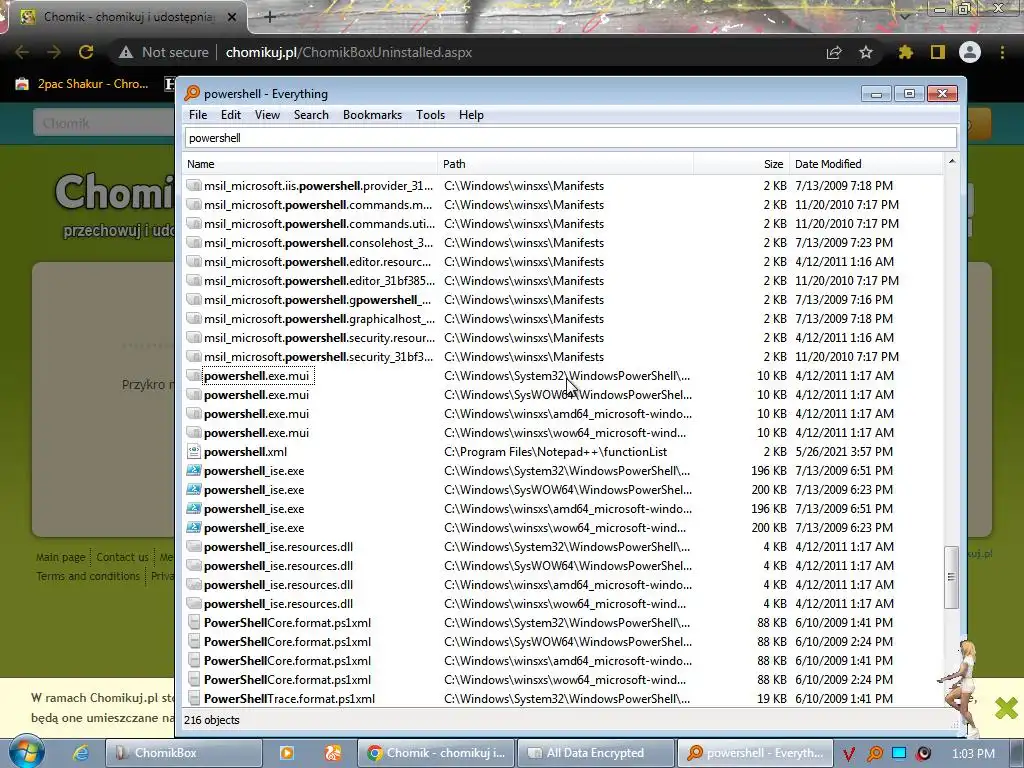Open Chrome three-dot menu

(1002, 52)
